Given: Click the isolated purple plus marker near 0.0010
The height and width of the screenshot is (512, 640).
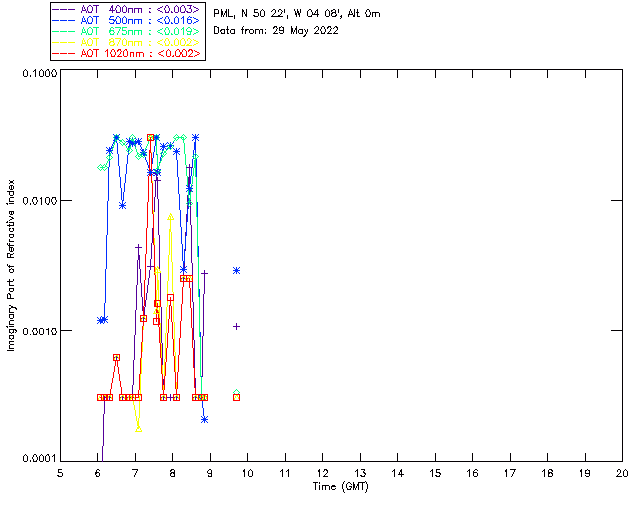Looking at the screenshot, I should [x=236, y=327].
